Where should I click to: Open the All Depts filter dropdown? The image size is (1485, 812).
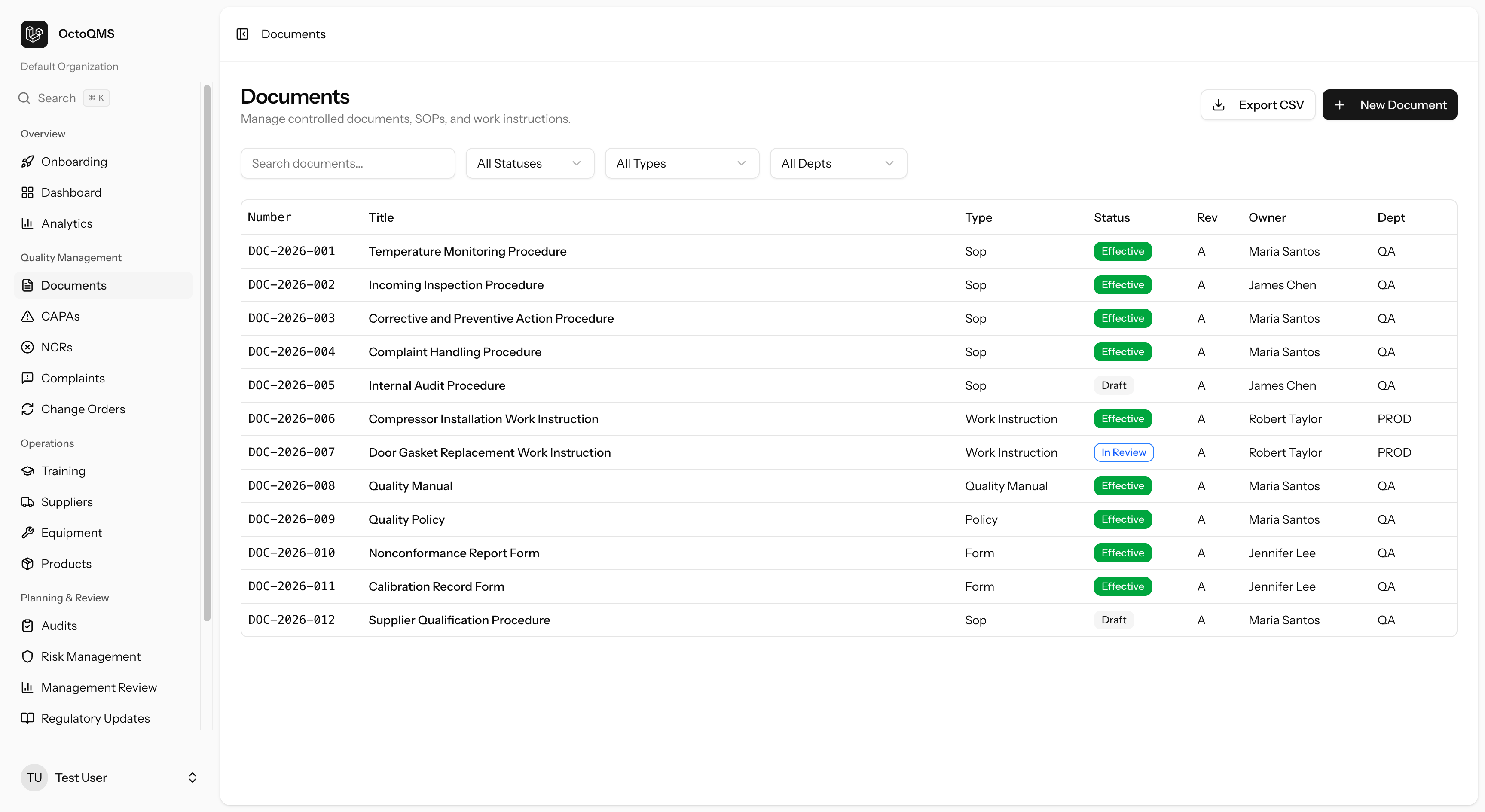pos(838,163)
